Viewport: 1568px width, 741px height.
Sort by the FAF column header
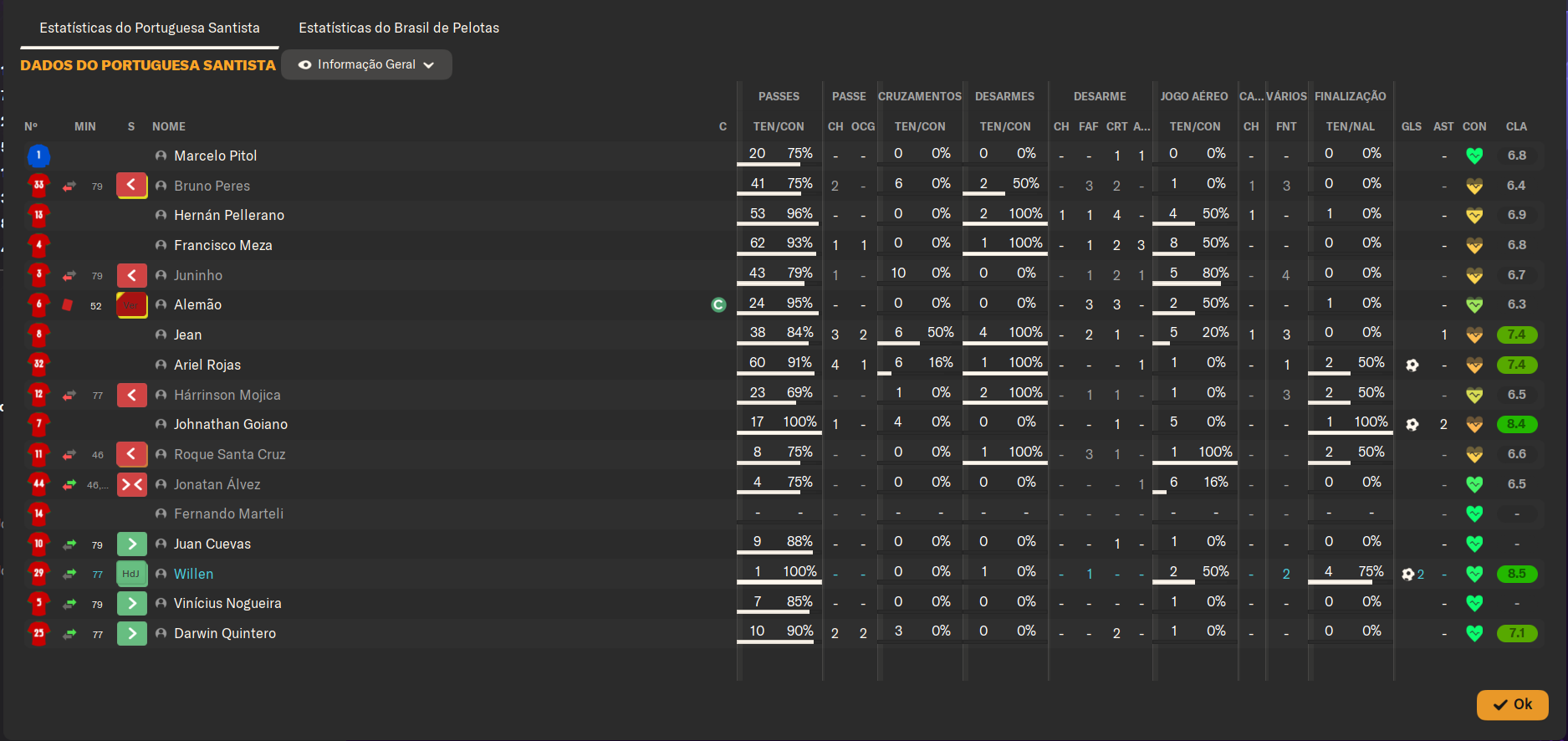(1089, 126)
